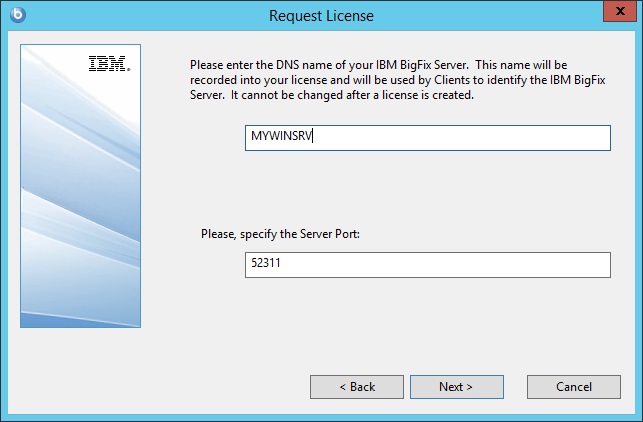Proceed with the Next button
The width and height of the screenshot is (643, 422).
(x=456, y=387)
